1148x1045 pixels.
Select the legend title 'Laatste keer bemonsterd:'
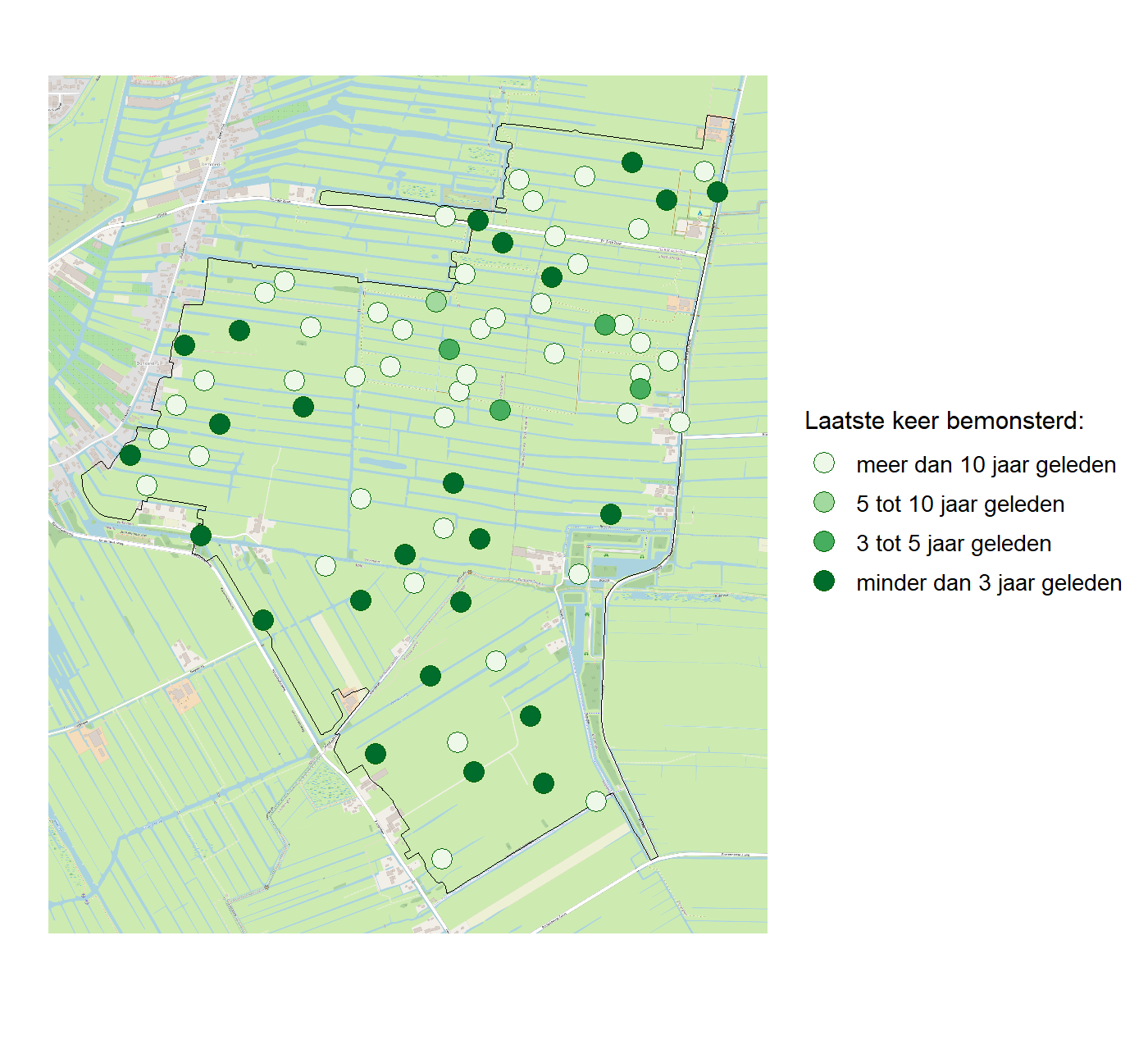tap(944, 421)
